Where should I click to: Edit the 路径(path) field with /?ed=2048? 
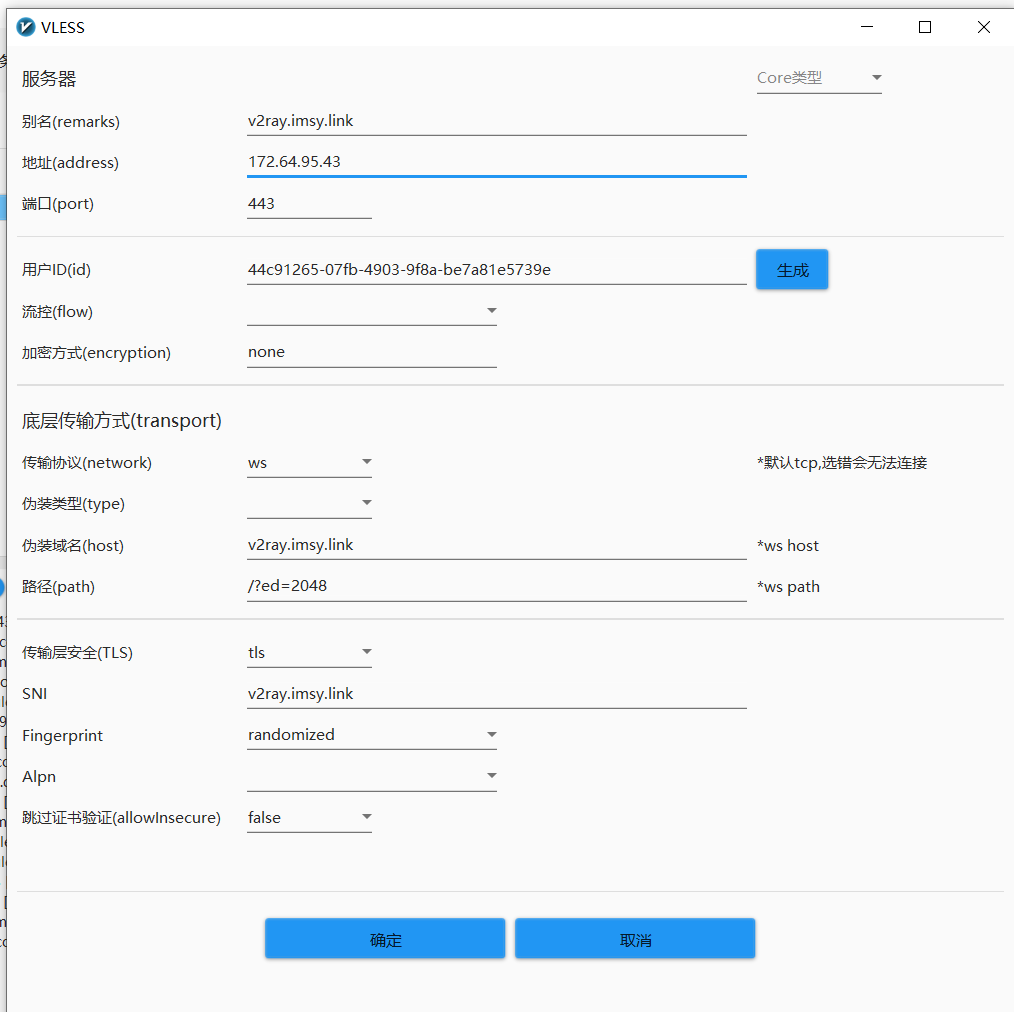coord(496,587)
